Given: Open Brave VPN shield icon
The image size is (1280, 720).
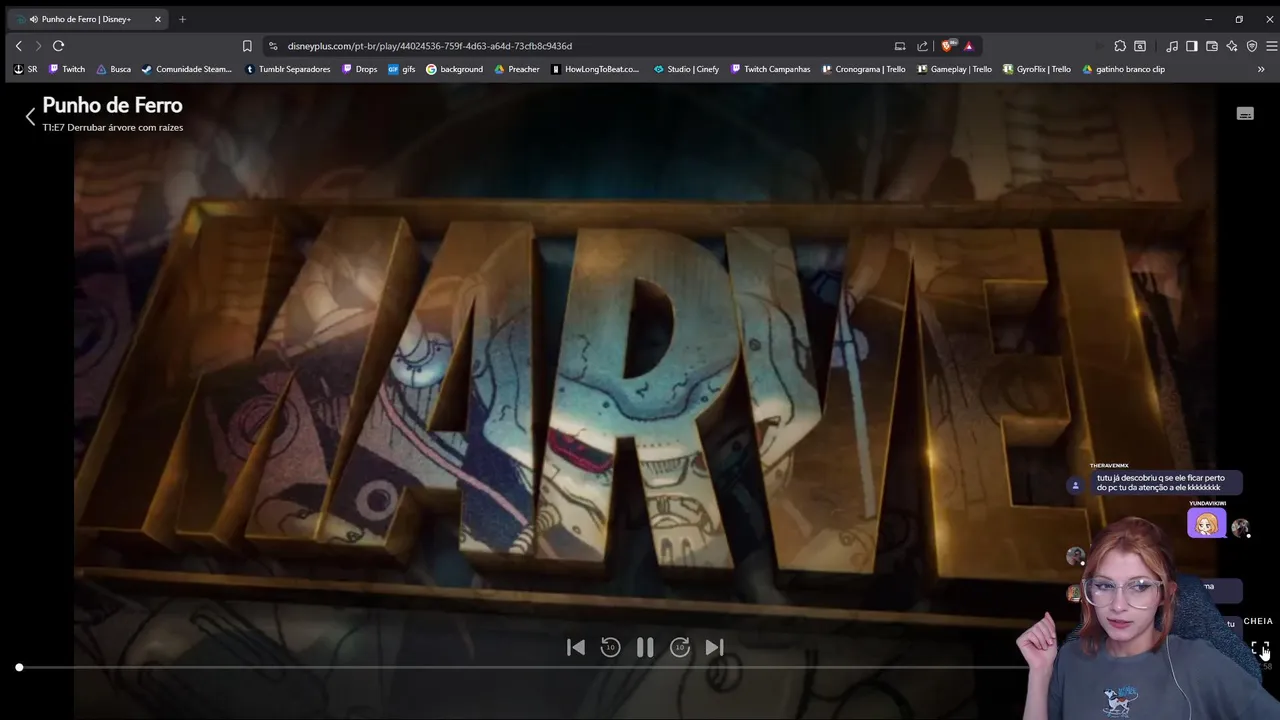Looking at the screenshot, I should [1252, 46].
